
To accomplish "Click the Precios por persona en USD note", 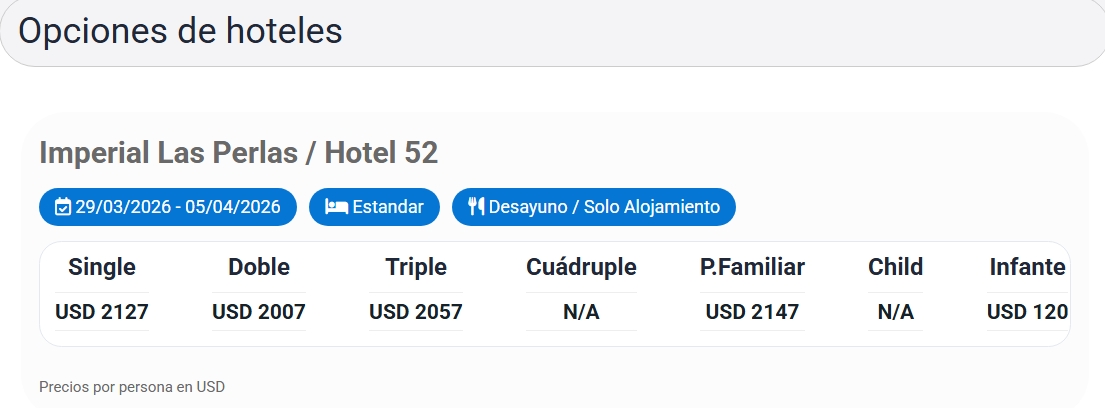I will tap(132, 386).
